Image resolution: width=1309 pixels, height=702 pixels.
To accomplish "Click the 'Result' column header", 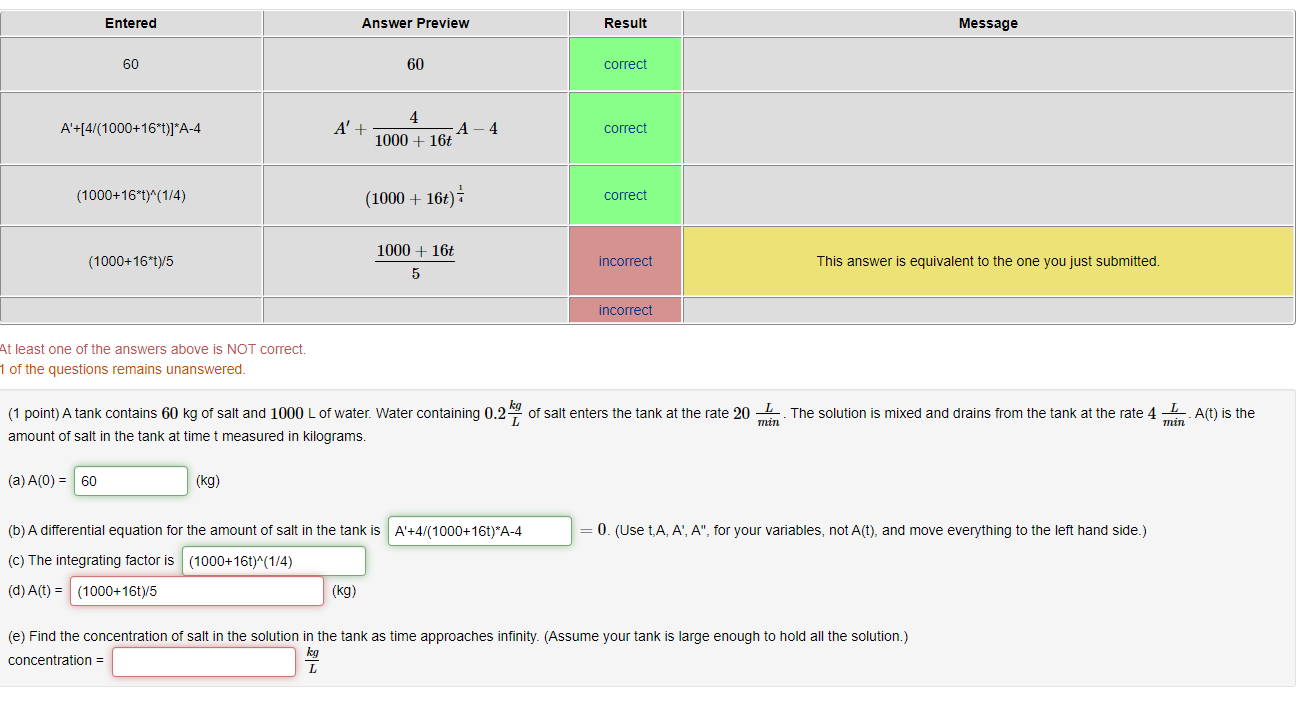I will [625, 23].
